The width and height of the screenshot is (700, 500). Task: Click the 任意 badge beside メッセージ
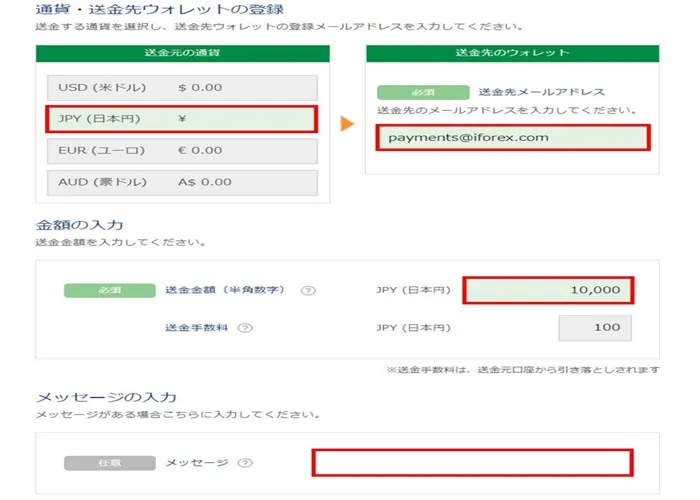[x=110, y=463]
